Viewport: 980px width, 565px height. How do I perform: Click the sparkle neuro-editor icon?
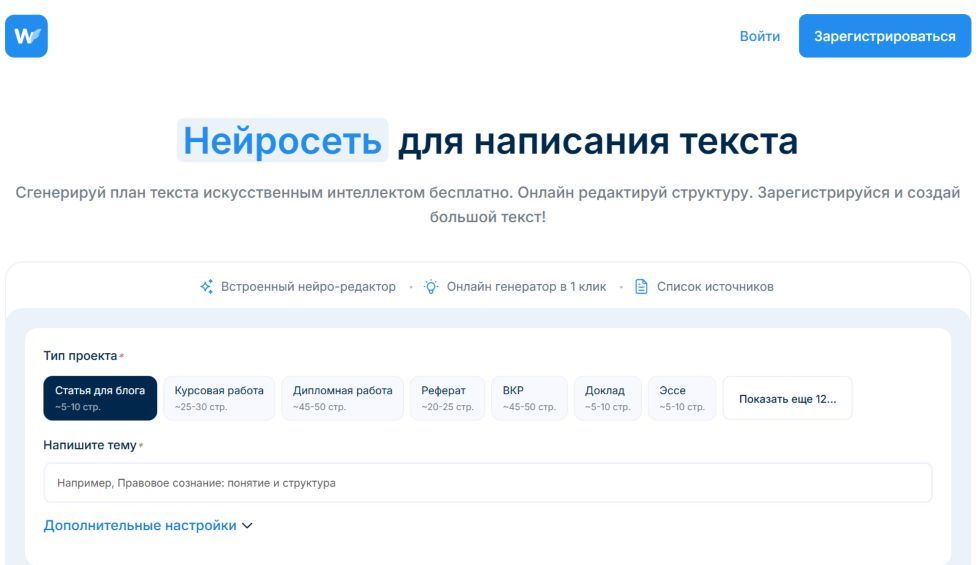pos(206,286)
